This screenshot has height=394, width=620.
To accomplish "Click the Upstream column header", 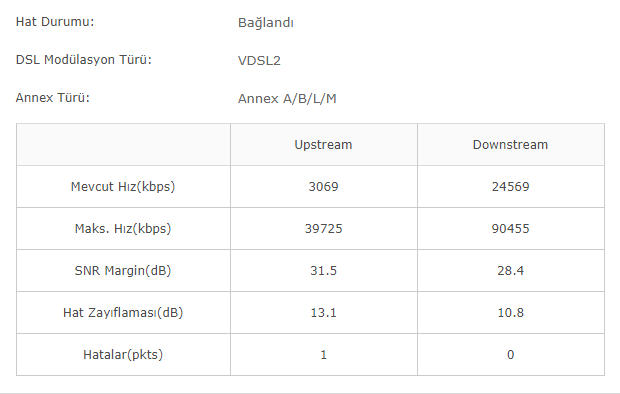I will [x=323, y=145].
